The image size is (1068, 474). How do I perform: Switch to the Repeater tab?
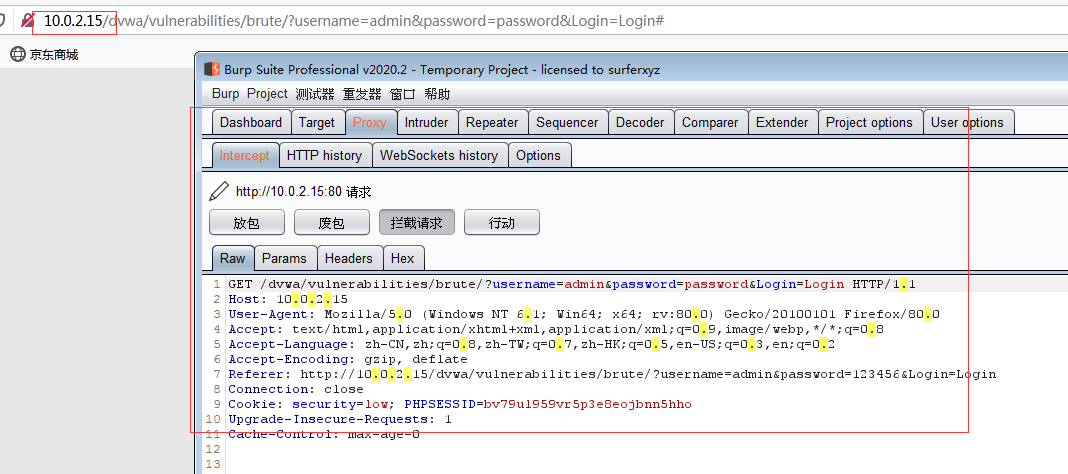point(492,123)
